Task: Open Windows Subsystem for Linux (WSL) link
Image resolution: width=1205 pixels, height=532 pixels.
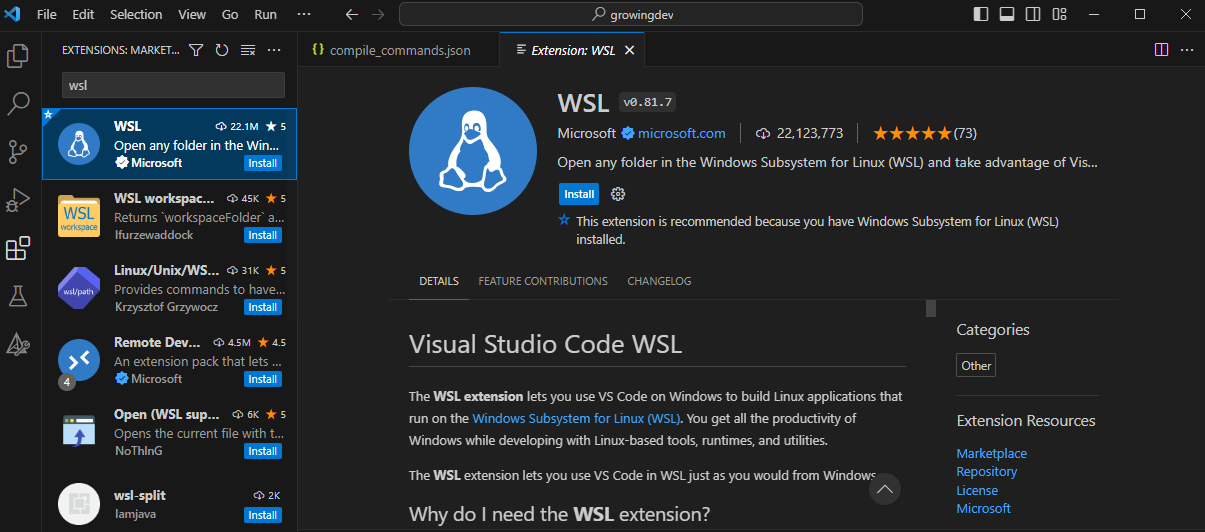Action: (x=576, y=418)
